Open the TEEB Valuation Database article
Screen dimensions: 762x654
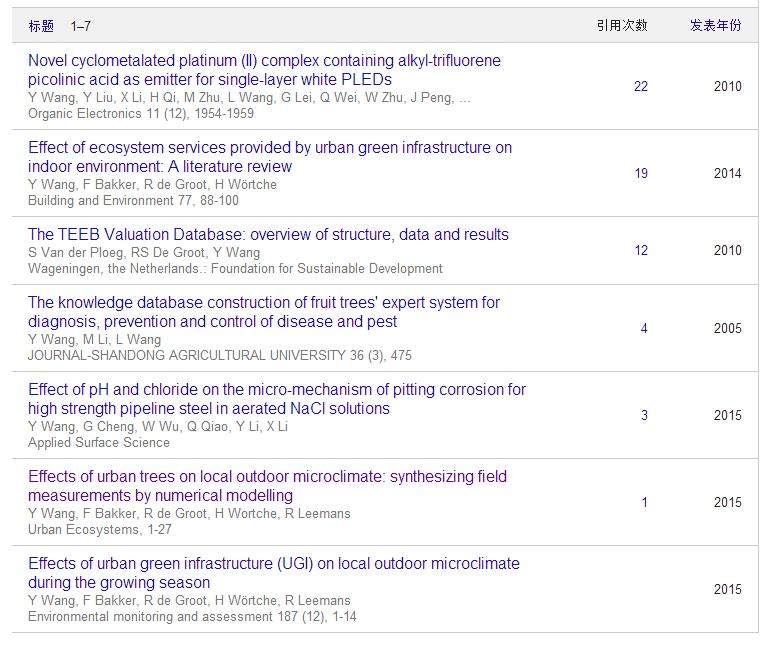[x=268, y=235]
